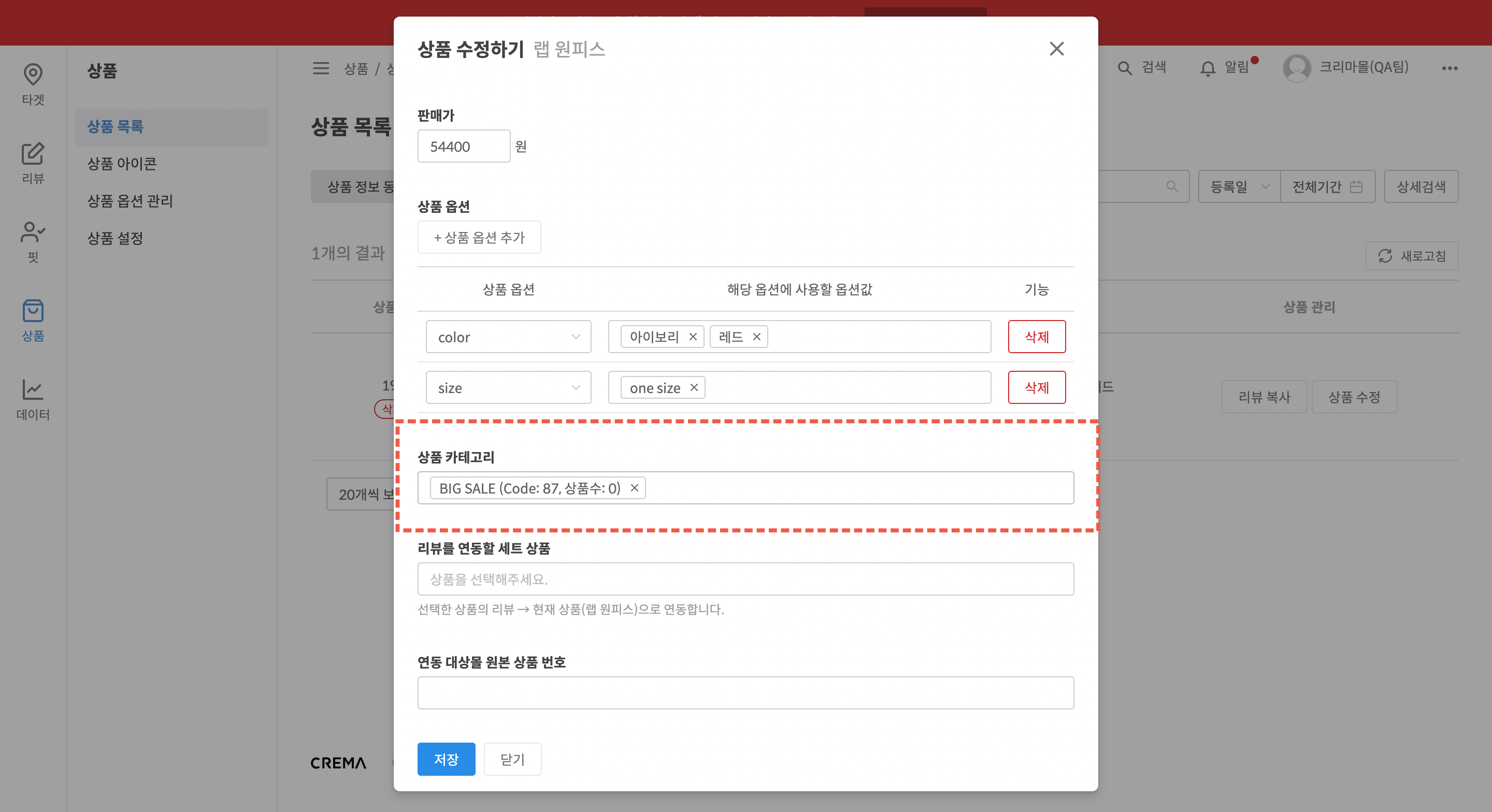Click the + 상품 옵션 추가 button
This screenshot has height=812, width=1492.
479,237
